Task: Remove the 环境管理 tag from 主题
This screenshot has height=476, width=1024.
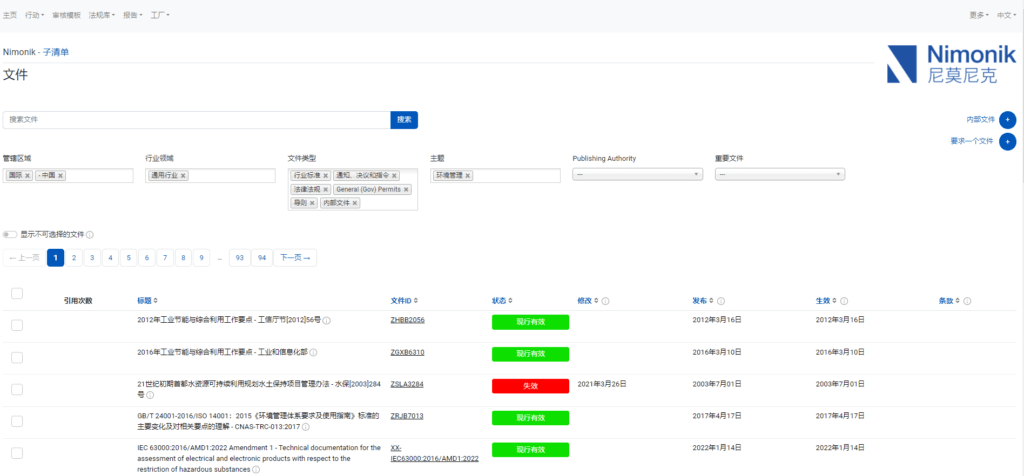Action: point(467,176)
